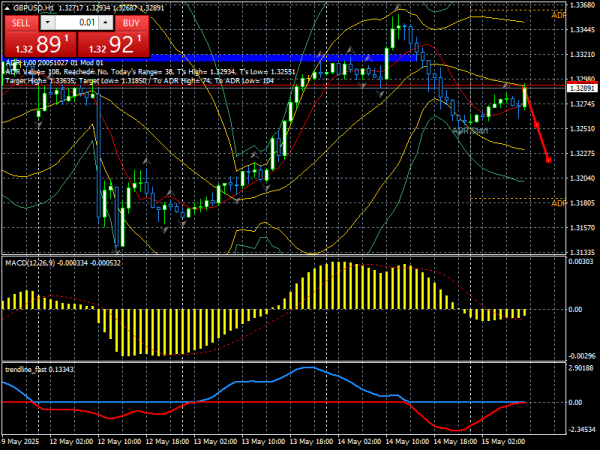Click the lower orange ADR level label

coord(558,203)
